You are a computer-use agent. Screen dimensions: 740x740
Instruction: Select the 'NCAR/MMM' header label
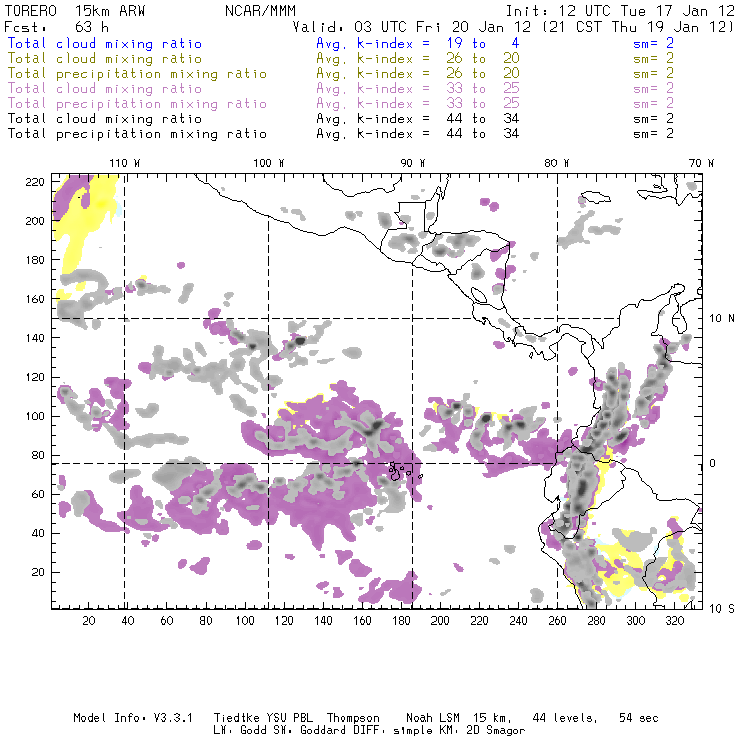point(260,11)
